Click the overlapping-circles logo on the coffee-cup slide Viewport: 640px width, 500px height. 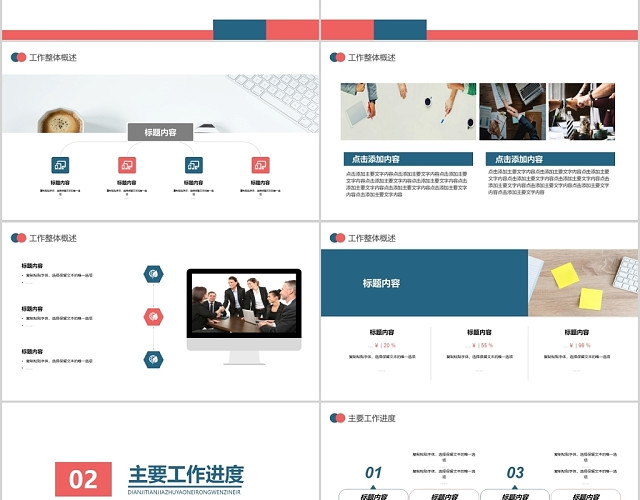coord(18,57)
